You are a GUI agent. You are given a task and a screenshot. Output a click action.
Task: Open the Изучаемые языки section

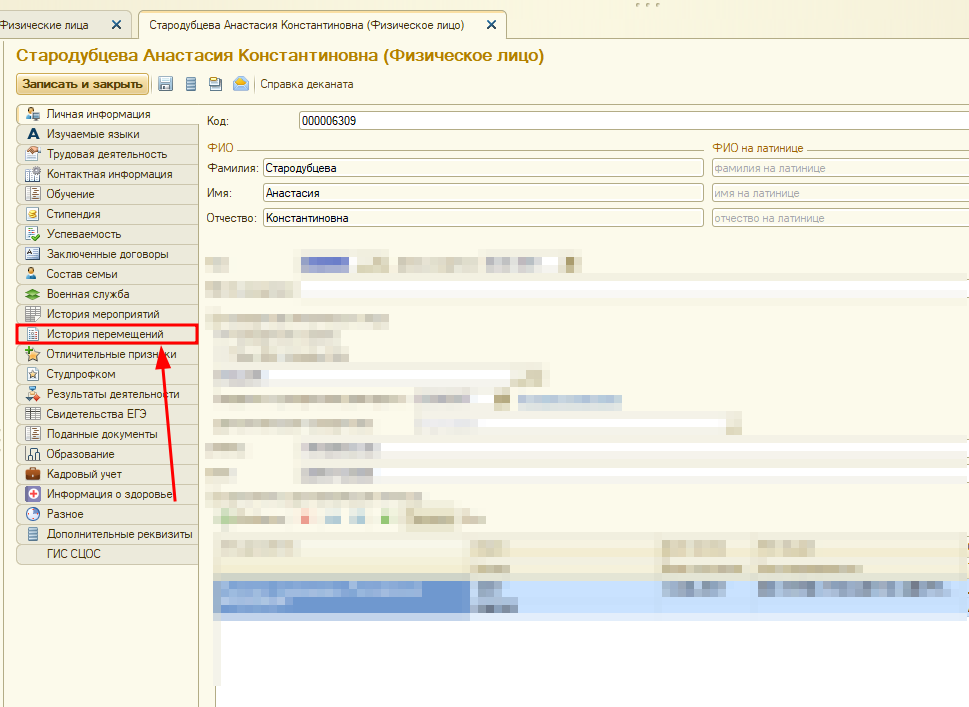point(92,134)
